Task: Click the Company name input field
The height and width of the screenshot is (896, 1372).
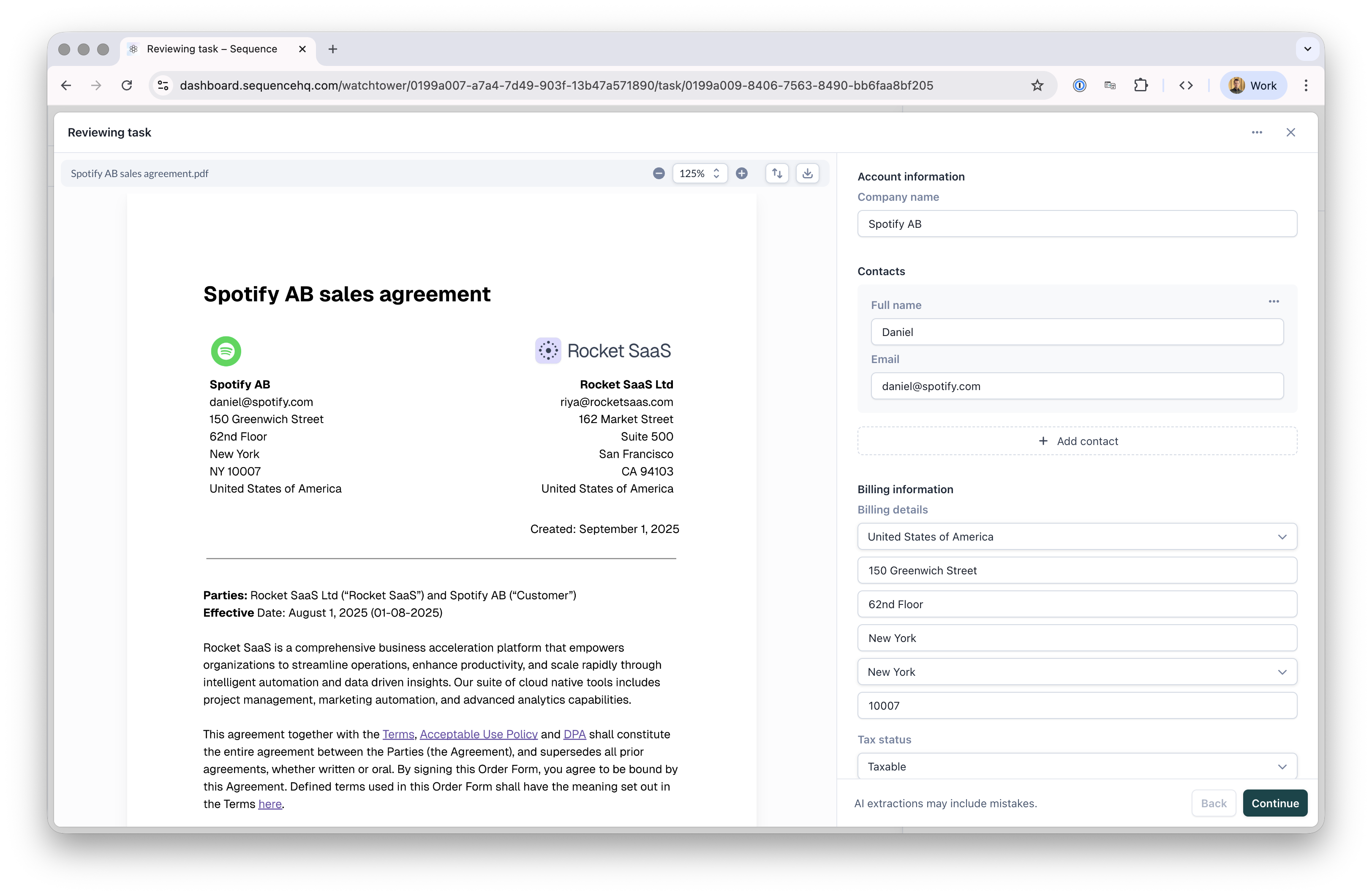Action: click(x=1076, y=224)
